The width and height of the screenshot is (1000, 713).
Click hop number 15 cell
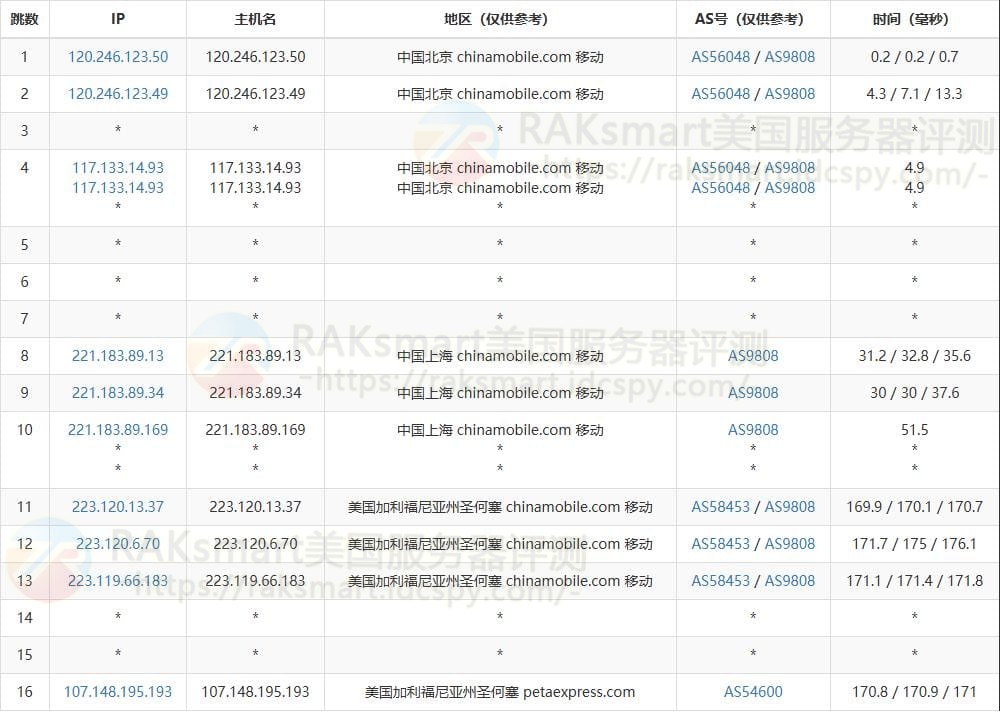click(x=24, y=655)
